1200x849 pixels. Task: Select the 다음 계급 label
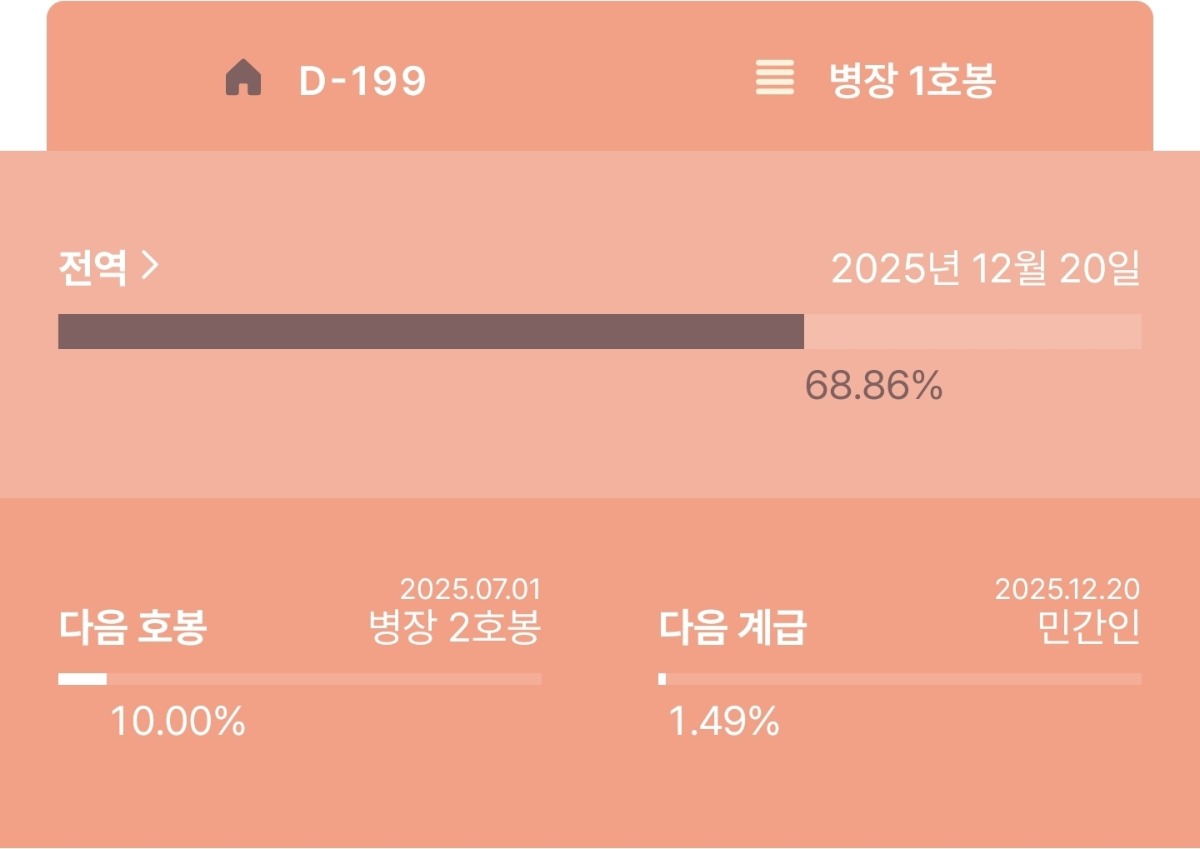point(732,629)
